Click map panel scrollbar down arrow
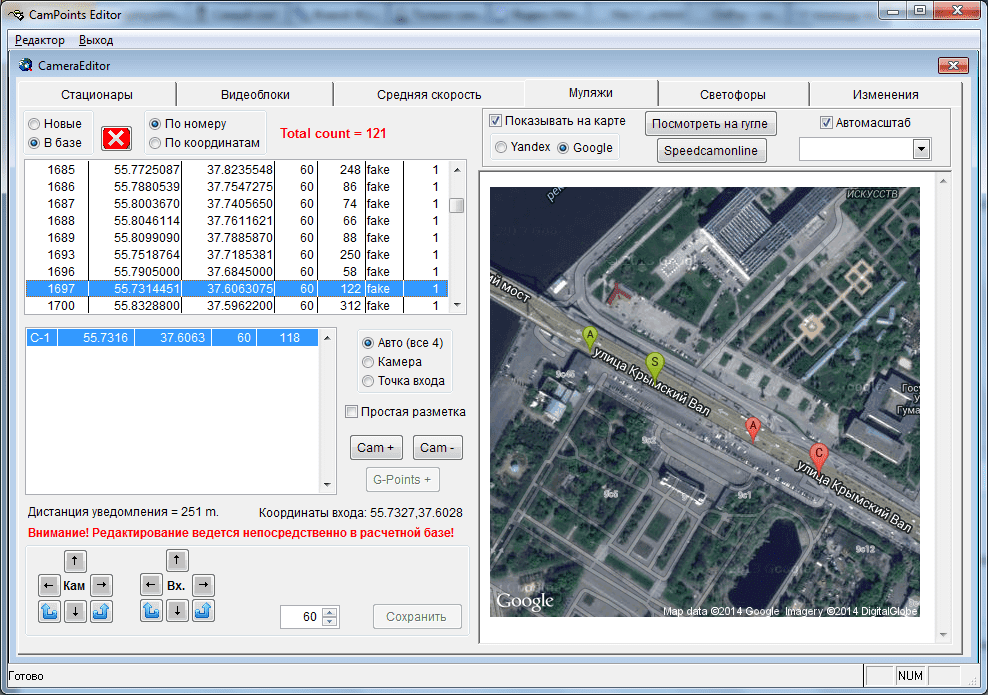Image resolution: width=988 pixels, height=695 pixels. (943, 635)
